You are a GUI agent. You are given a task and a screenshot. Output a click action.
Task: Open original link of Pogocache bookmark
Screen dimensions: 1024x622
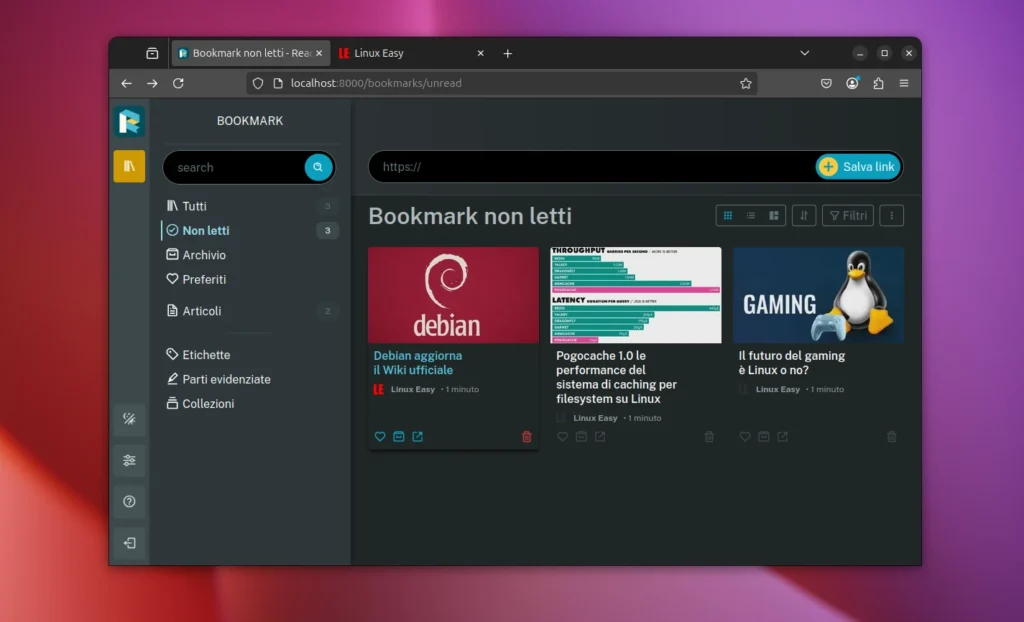600,437
